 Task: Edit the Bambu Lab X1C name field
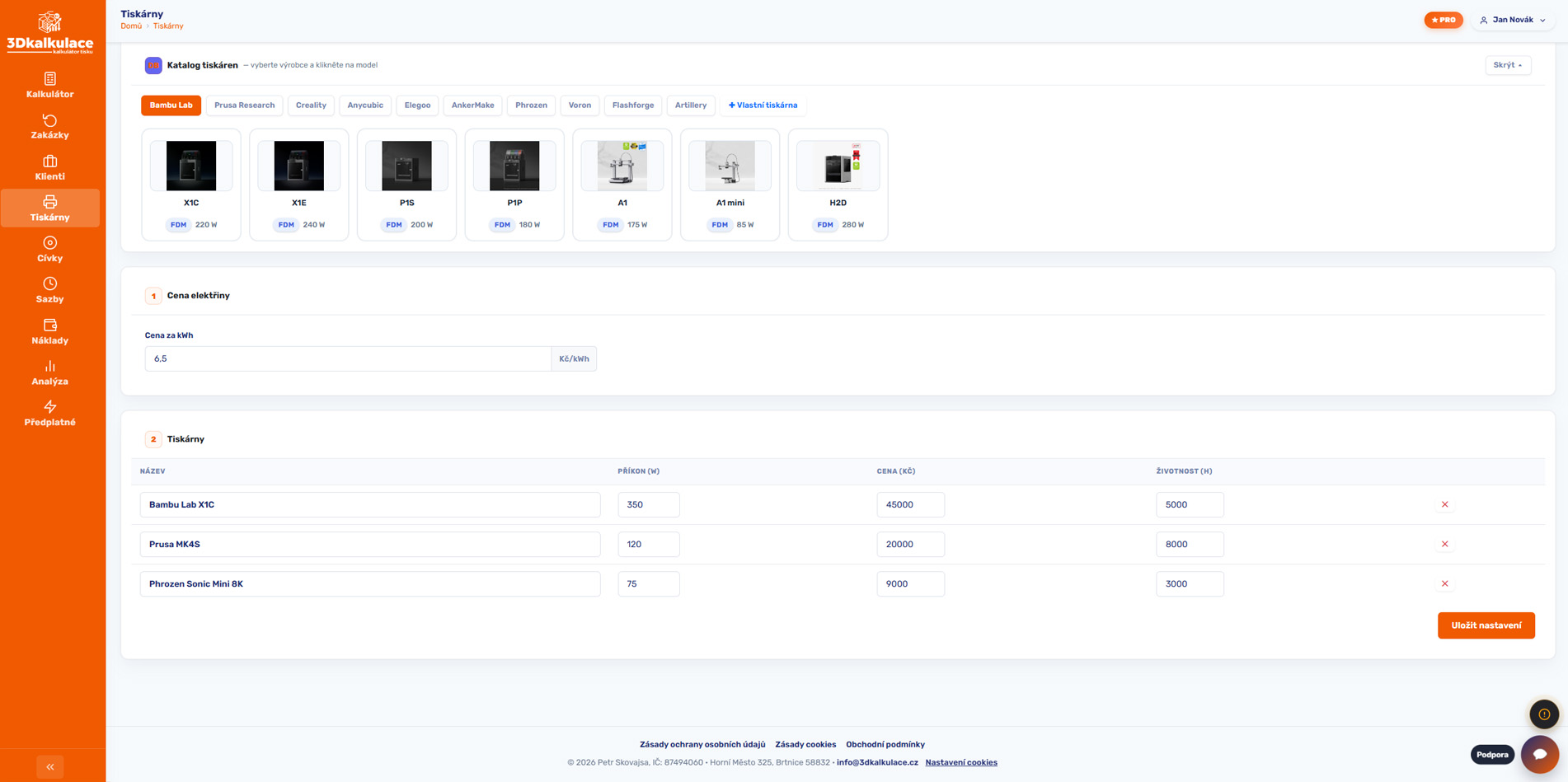(x=370, y=504)
